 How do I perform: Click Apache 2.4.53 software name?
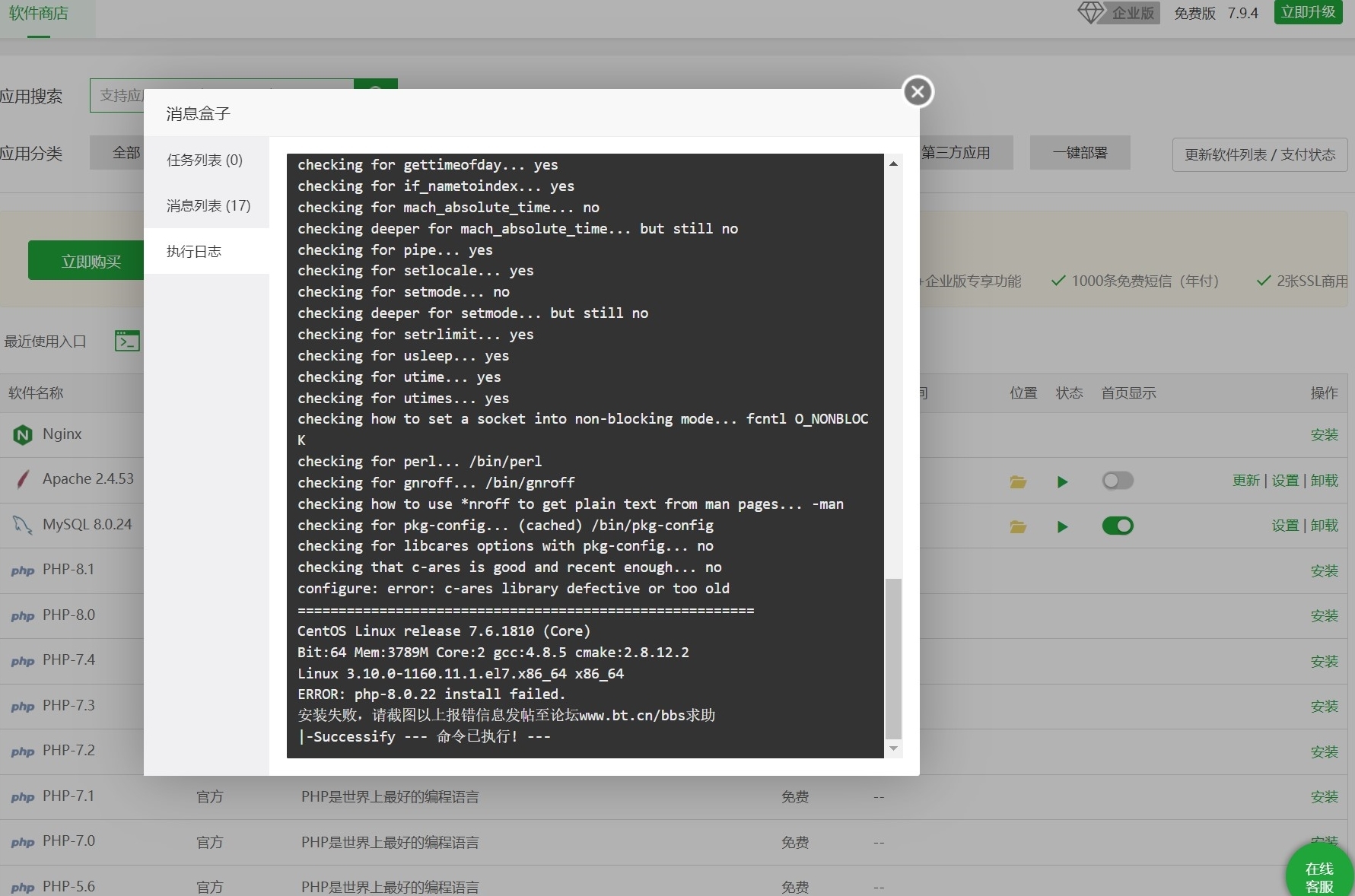(88, 479)
